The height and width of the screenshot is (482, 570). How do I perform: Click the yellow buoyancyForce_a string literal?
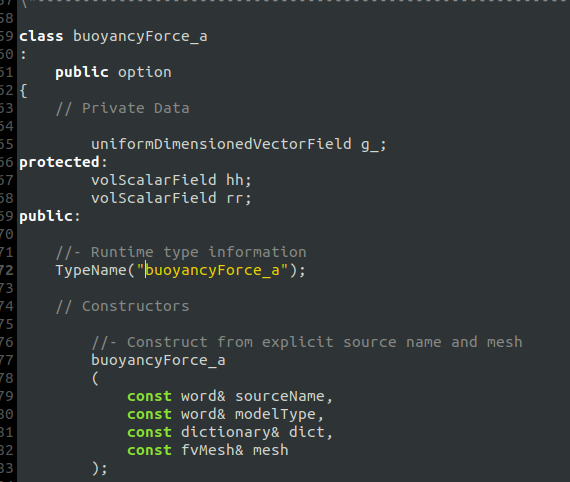(x=213, y=271)
